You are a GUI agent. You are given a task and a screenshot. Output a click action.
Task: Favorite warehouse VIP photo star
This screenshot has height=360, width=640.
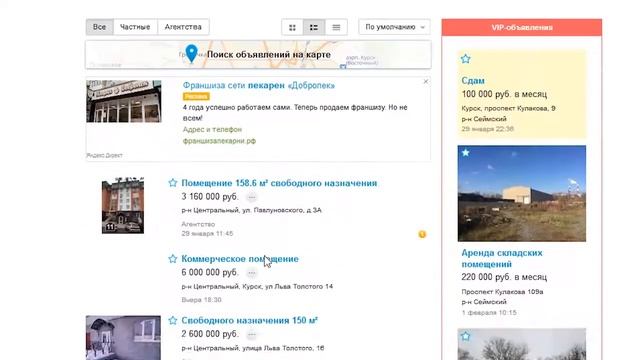click(x=465, y=153)
